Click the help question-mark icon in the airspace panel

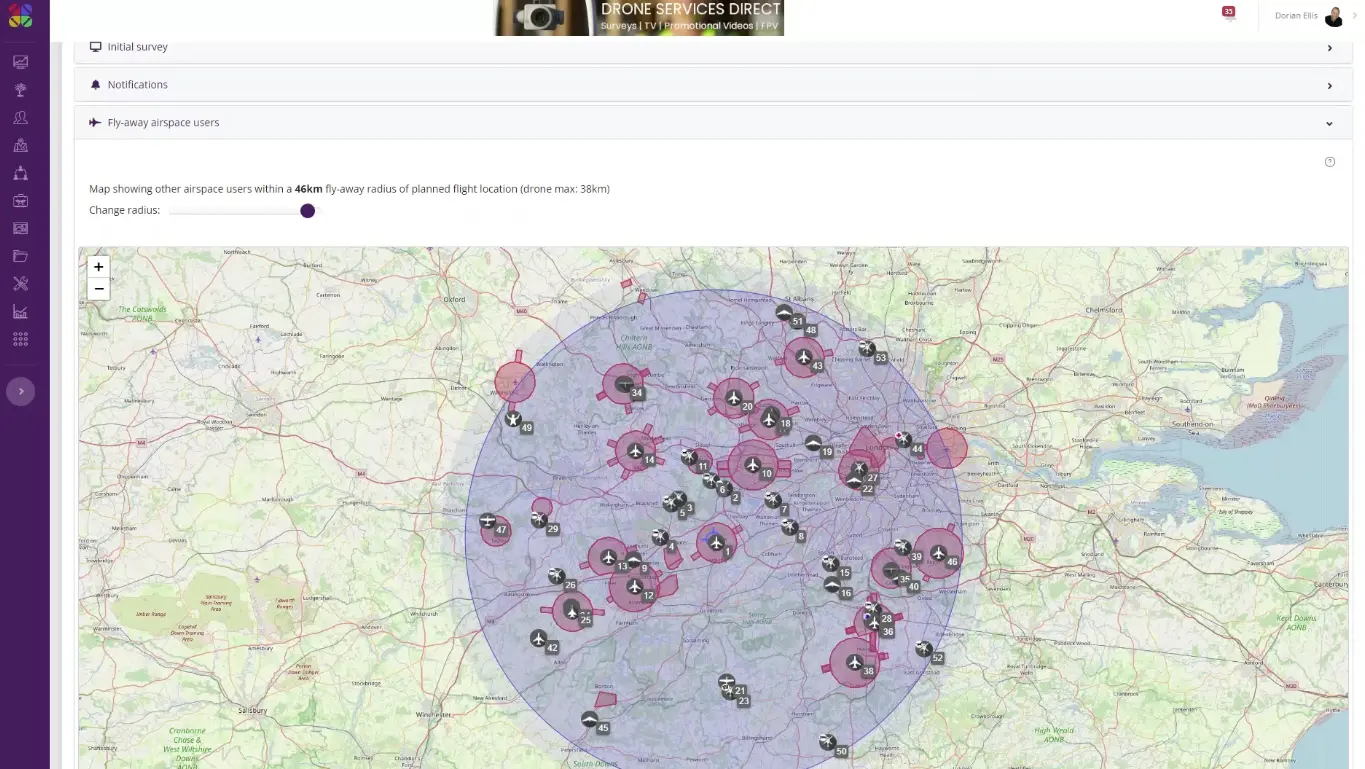[x=1329, y=161]
